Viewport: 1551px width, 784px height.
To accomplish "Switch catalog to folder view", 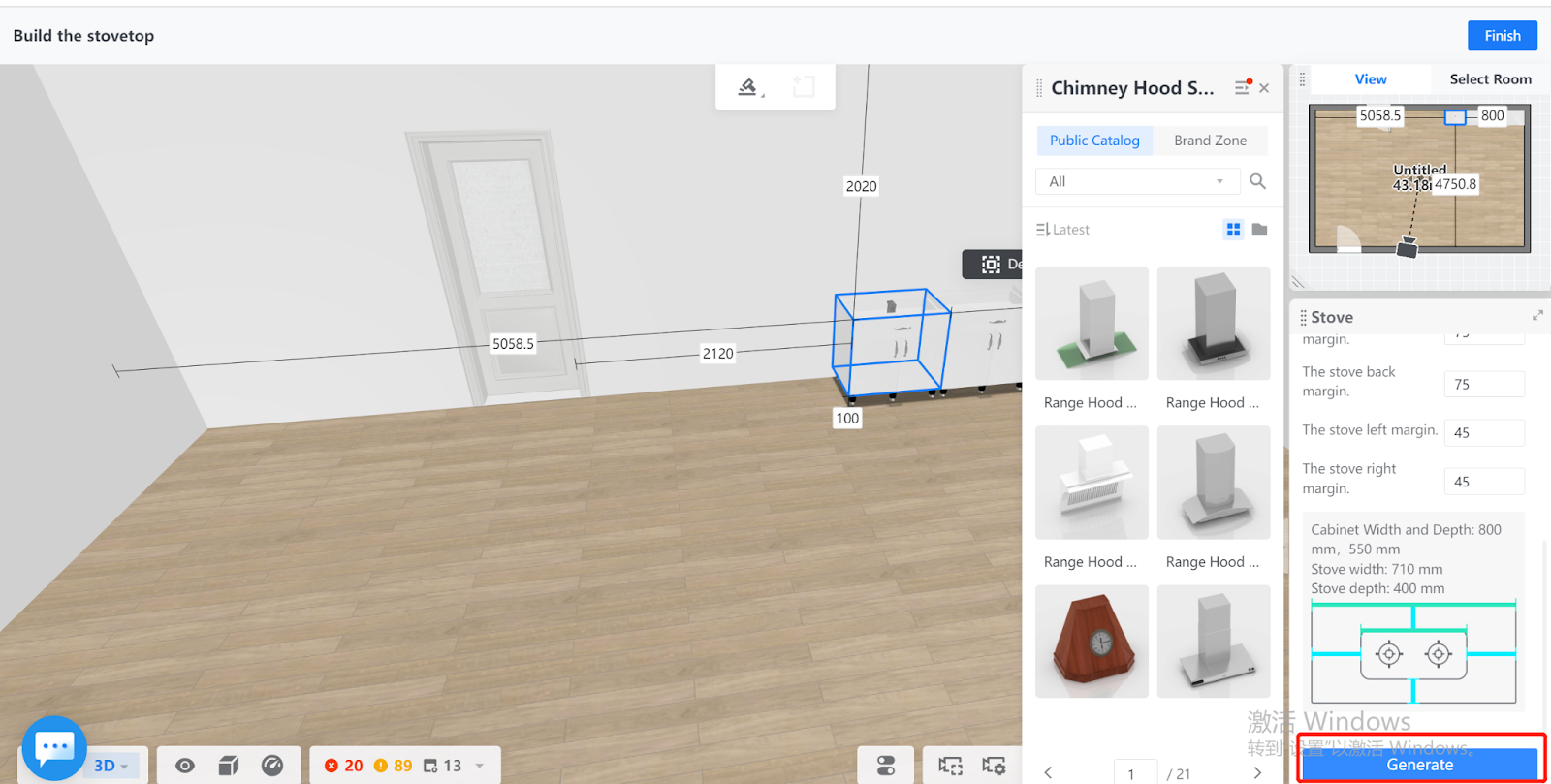I will 1259,230.
